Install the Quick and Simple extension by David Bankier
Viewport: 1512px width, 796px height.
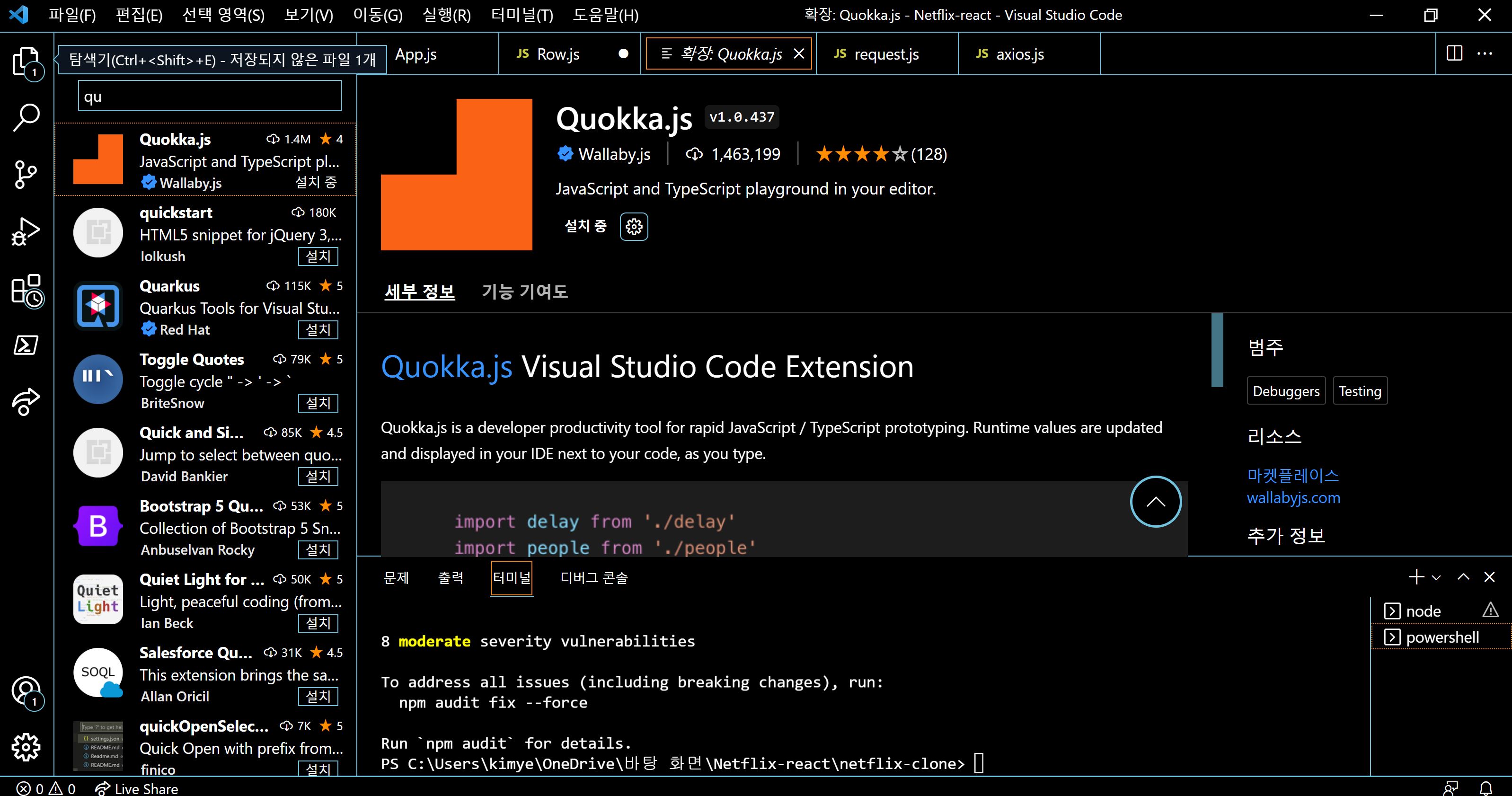tap(318, 477)
